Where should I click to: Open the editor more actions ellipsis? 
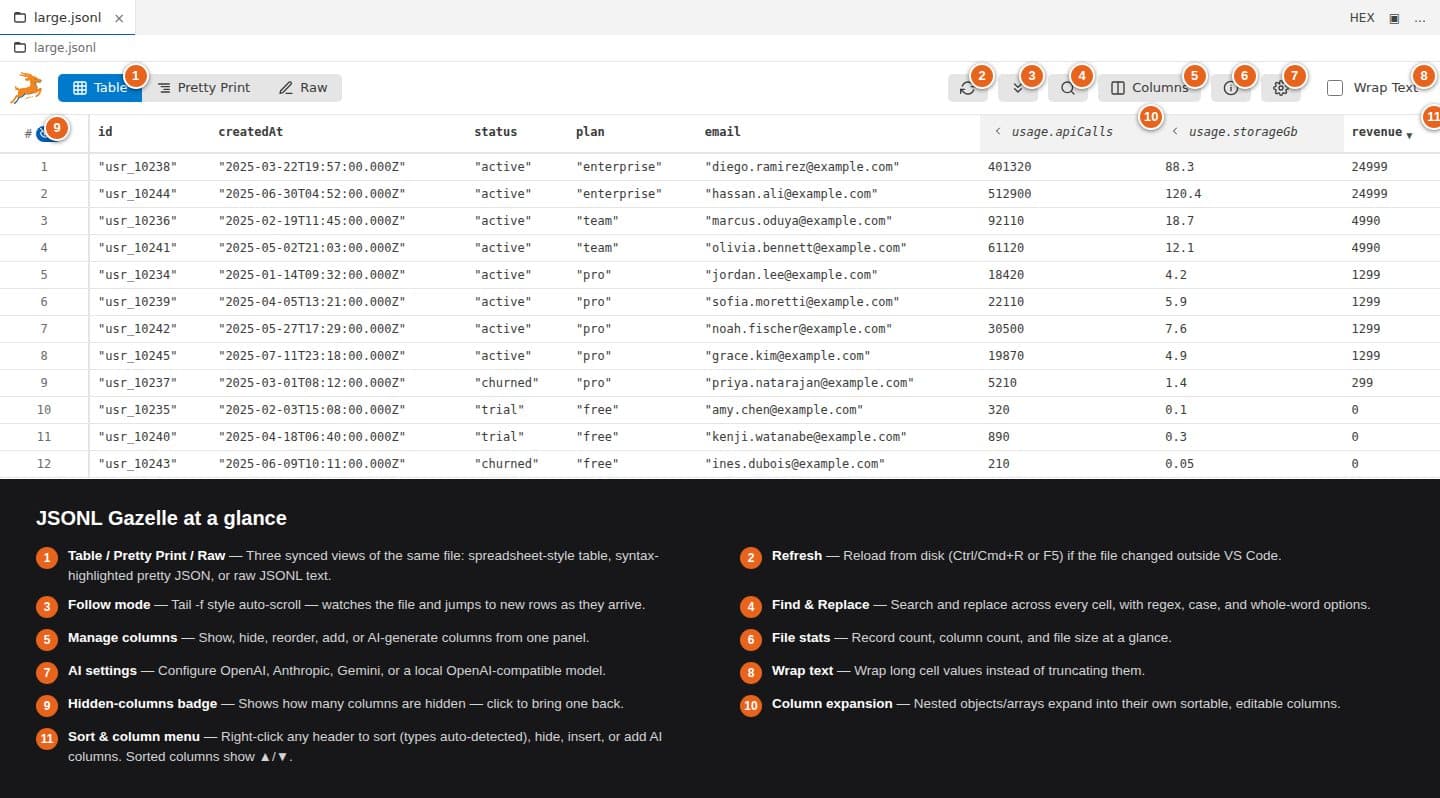coord(1419,18)
